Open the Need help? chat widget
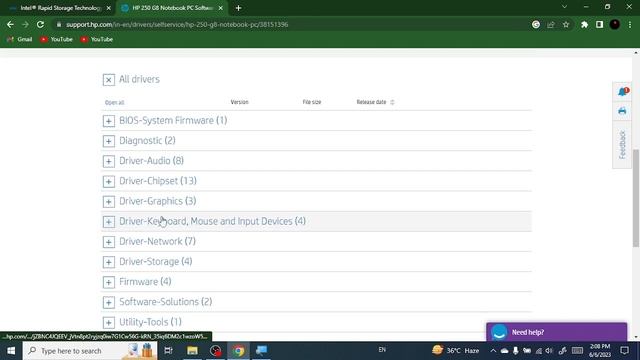This screenshot has width=640, height=360. coord(556,332)
